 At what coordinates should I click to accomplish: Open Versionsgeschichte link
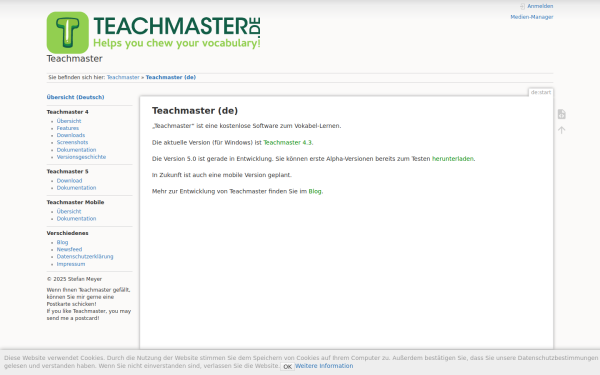(81, 157)
